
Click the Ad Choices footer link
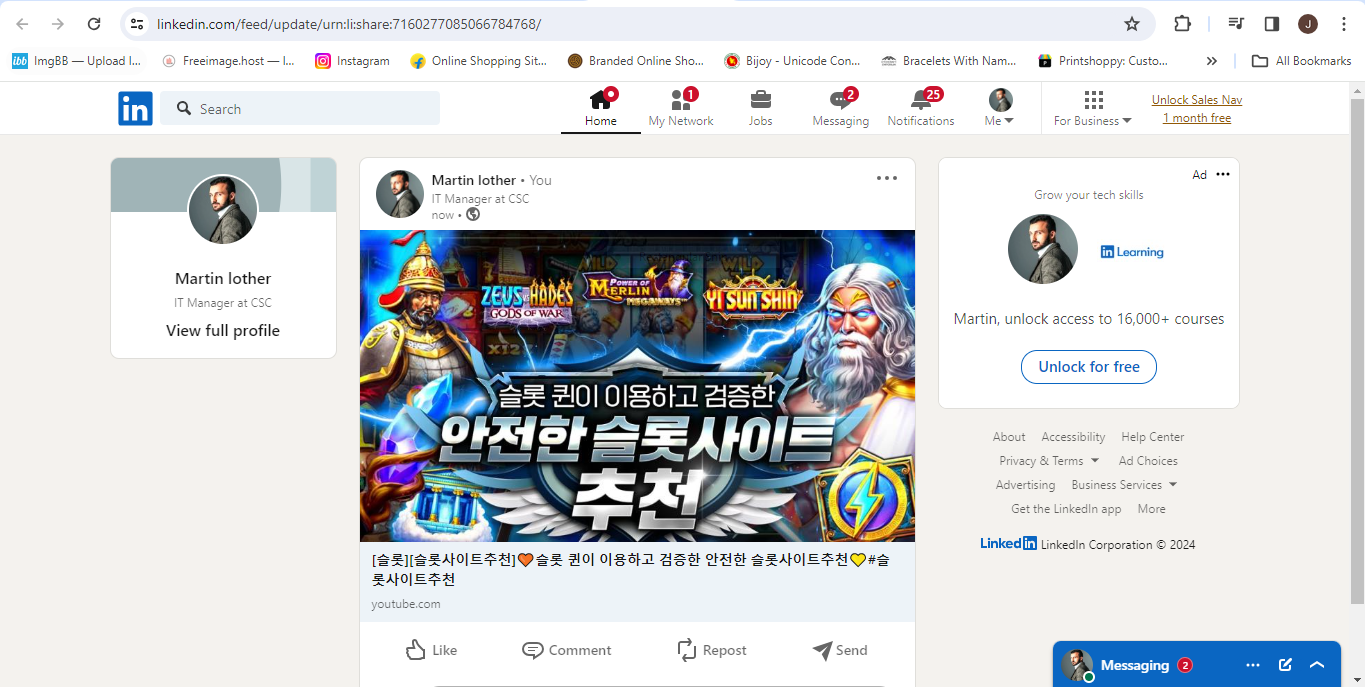point(1148,461)
